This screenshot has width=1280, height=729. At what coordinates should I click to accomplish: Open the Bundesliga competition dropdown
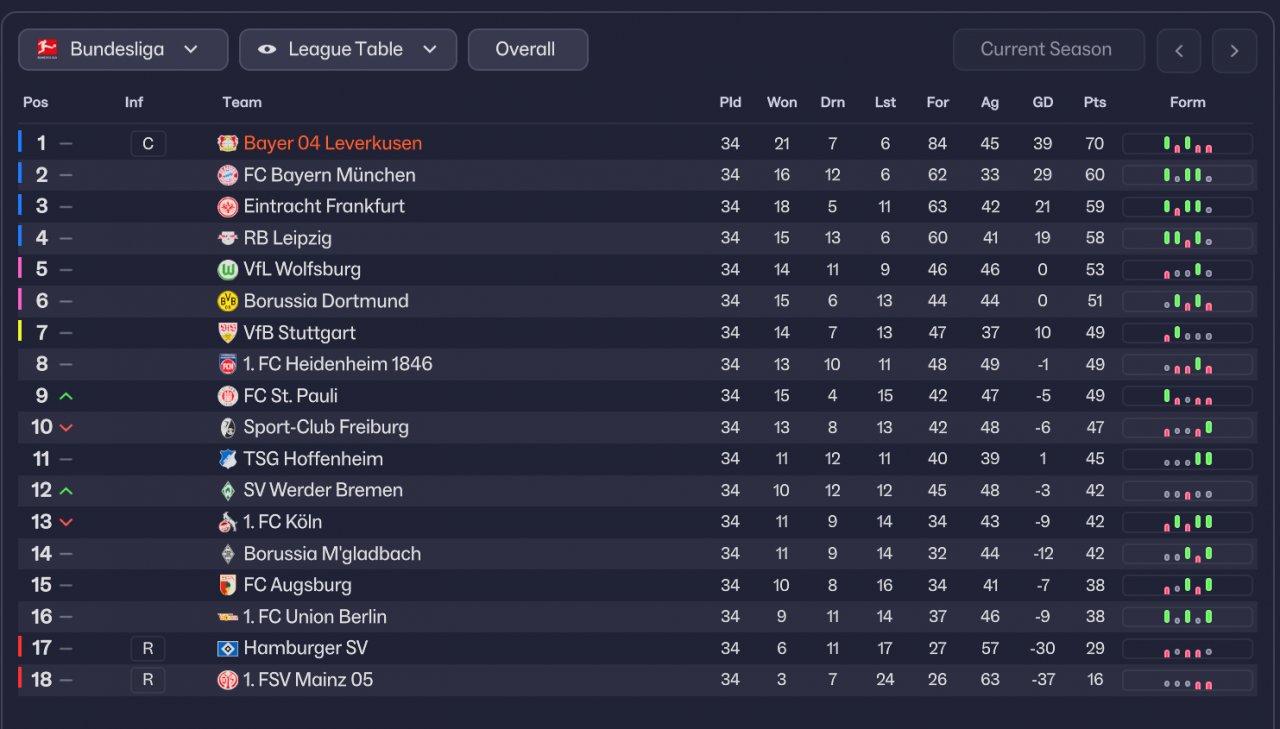pos(123,50)
